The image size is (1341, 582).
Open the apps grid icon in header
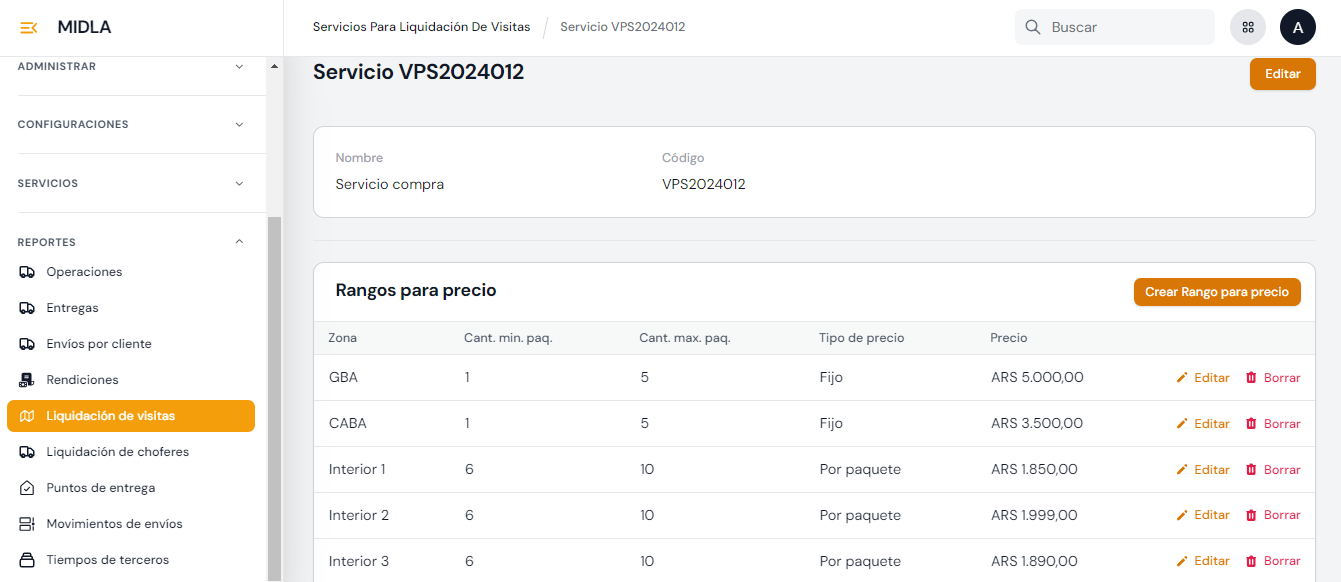point(1248,27)
